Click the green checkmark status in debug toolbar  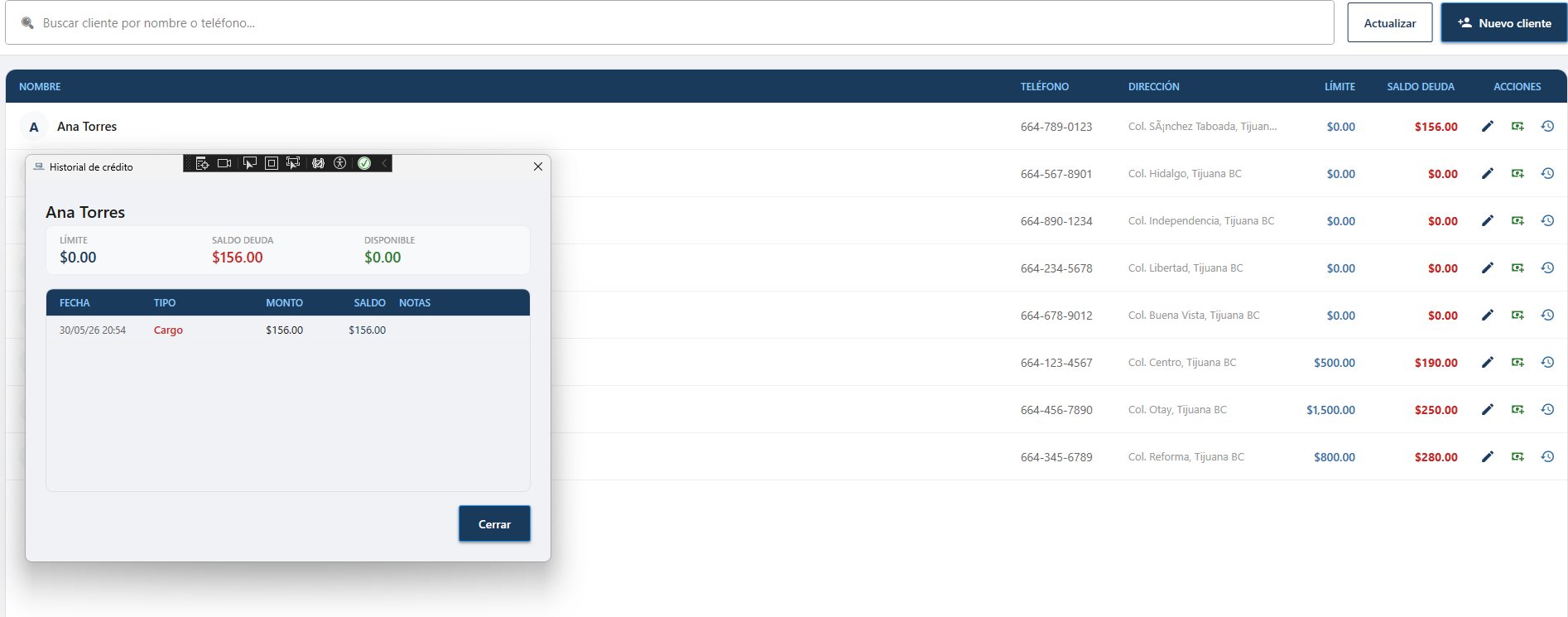click(364, 163)
